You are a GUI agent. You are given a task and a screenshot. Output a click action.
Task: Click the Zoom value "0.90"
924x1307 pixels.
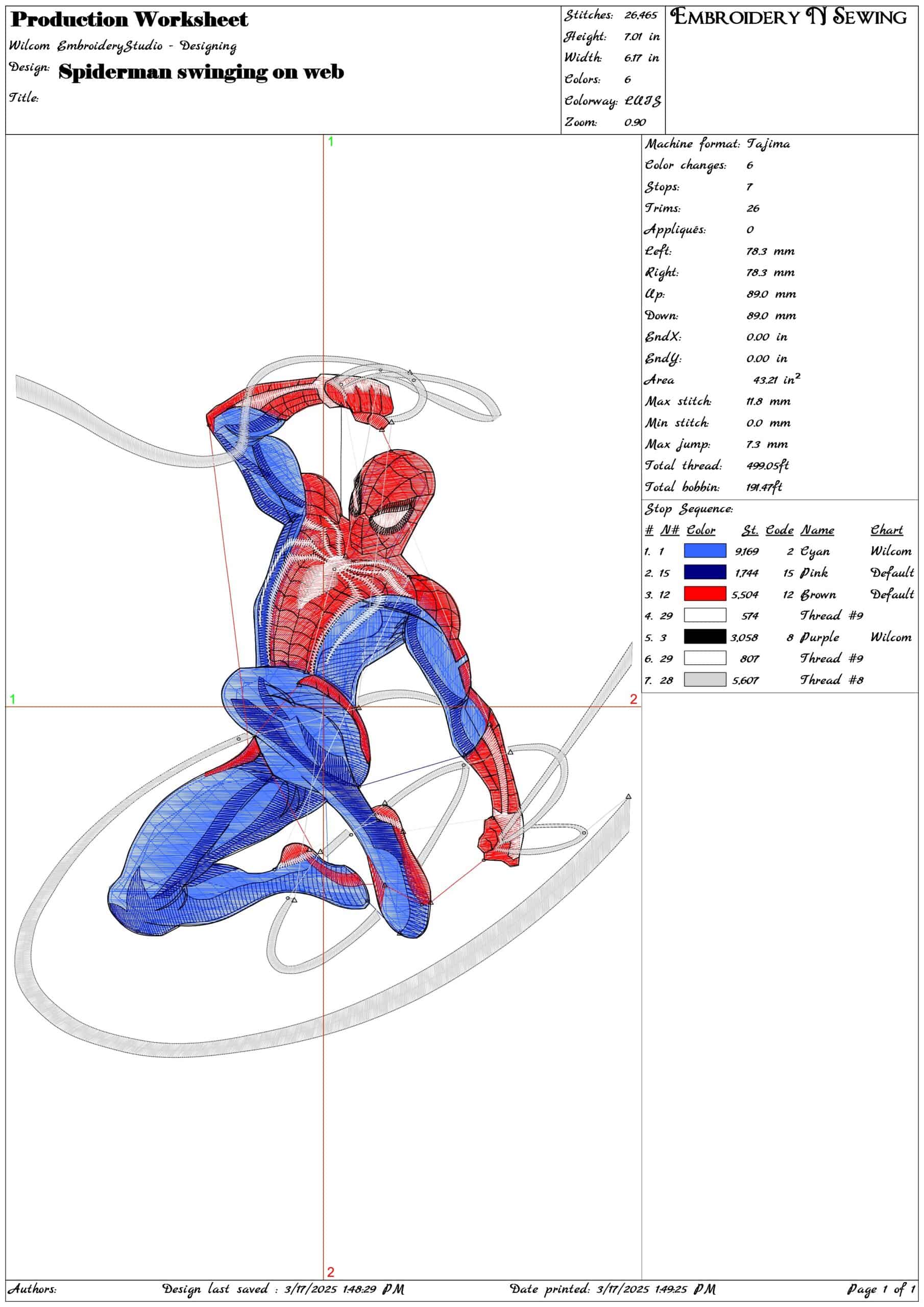tap(635, 123)
